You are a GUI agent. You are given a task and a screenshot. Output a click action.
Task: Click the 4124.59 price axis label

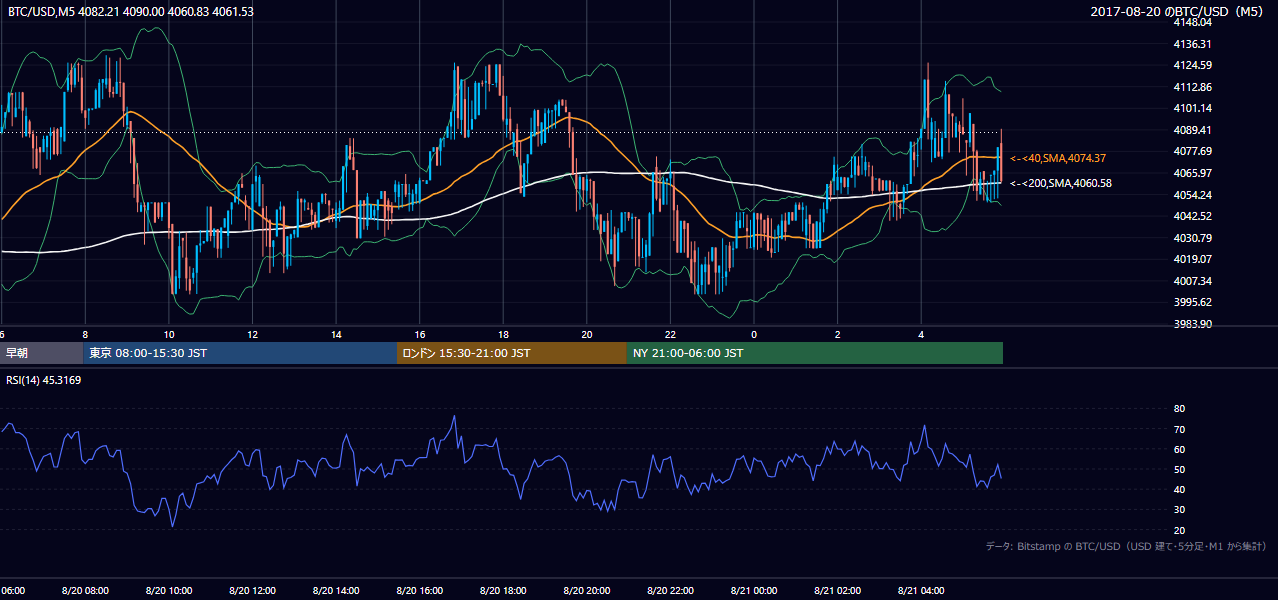point(1193,65)
